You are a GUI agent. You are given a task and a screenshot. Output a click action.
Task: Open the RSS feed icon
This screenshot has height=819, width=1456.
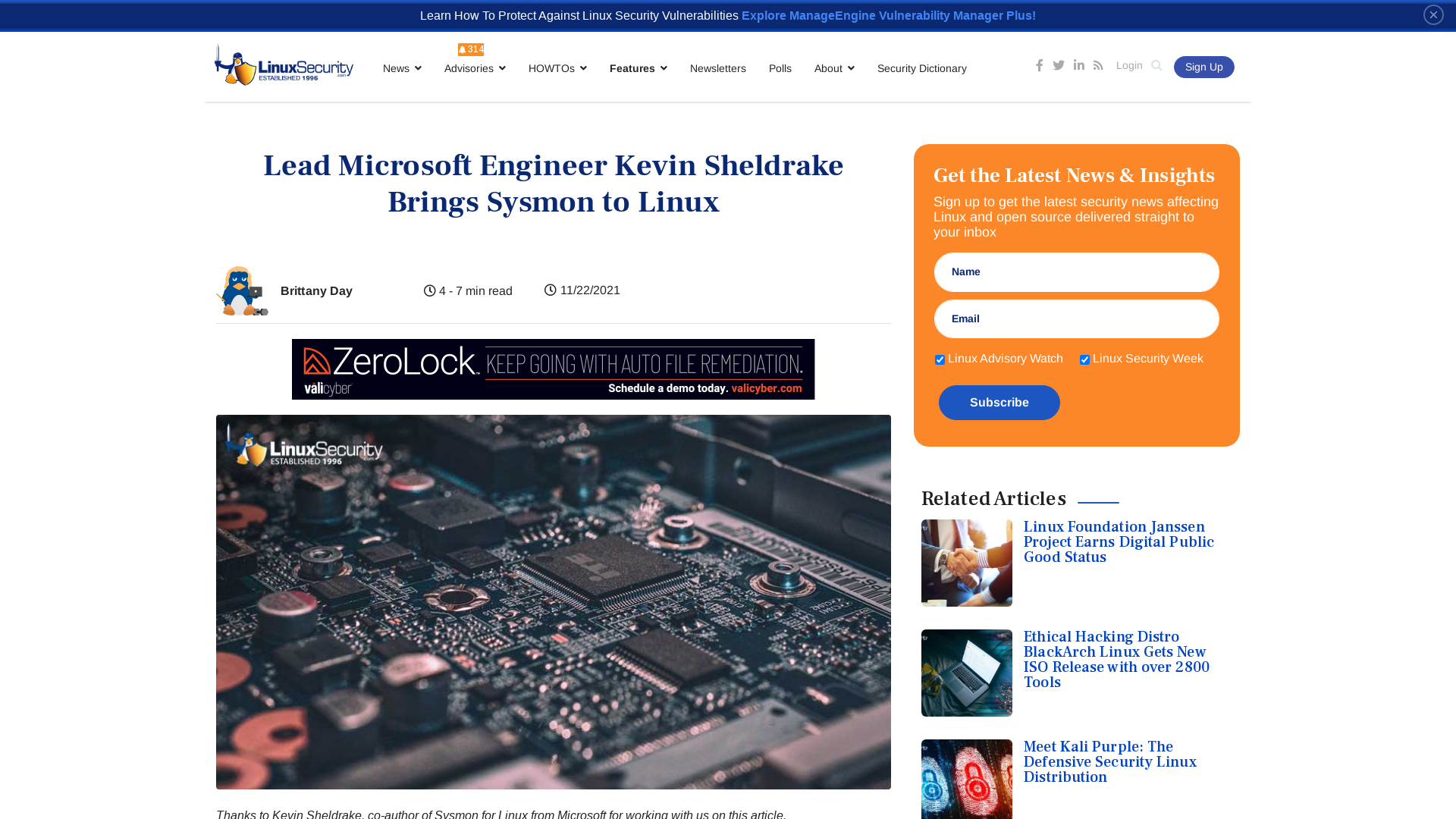(1098, 65)
